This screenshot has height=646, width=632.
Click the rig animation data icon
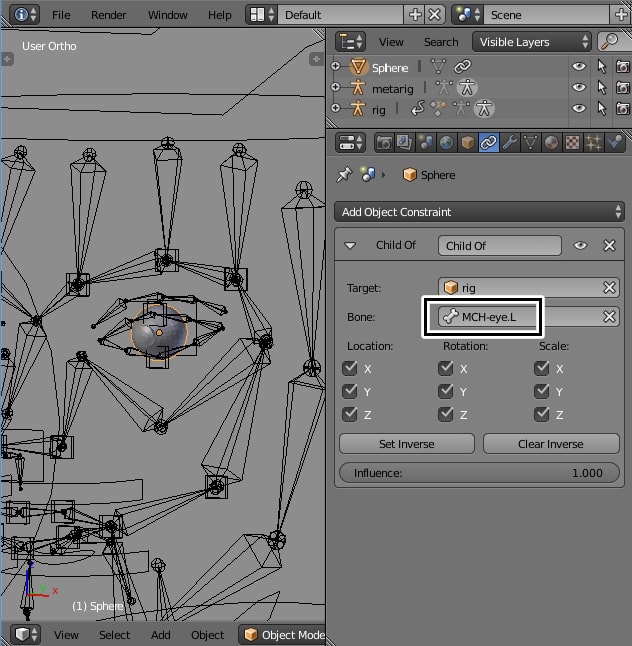418,108
